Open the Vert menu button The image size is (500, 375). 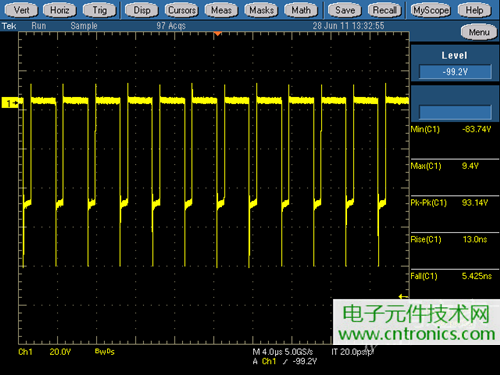pos(21,10)
